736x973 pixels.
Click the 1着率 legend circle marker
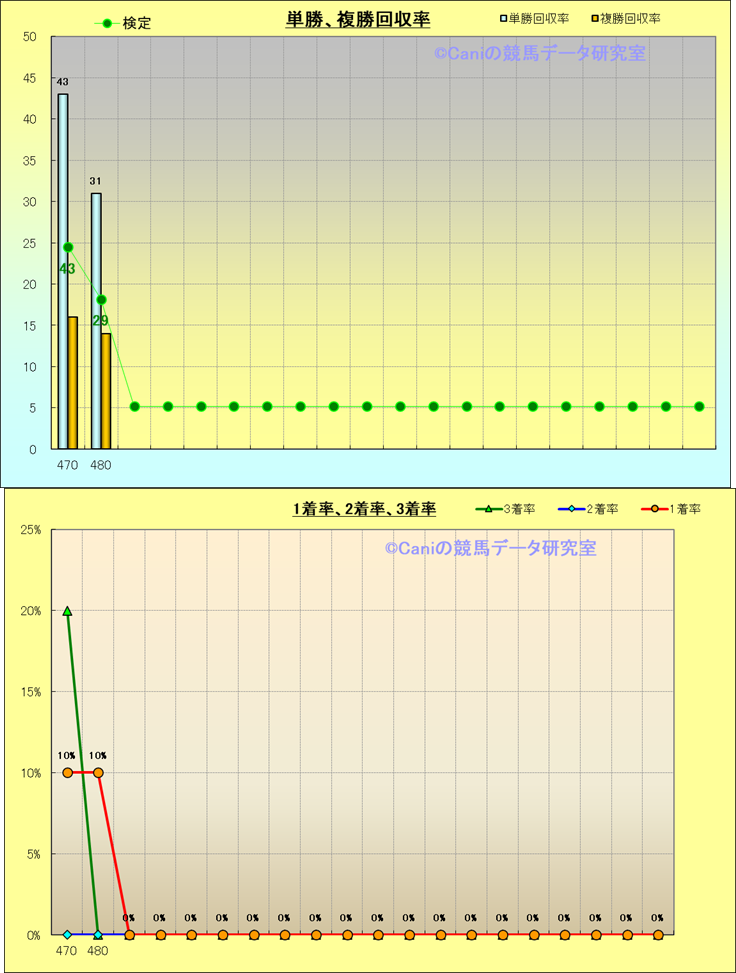pos(654,509)
